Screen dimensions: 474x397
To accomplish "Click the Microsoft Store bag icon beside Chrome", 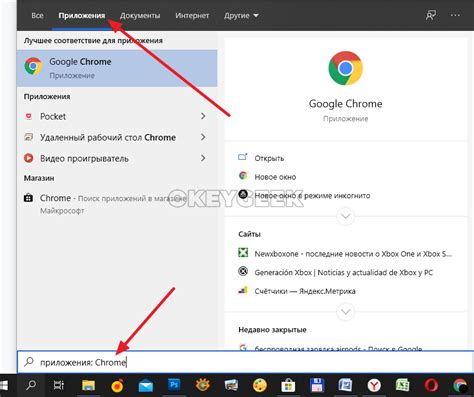I will pos(28,198).
